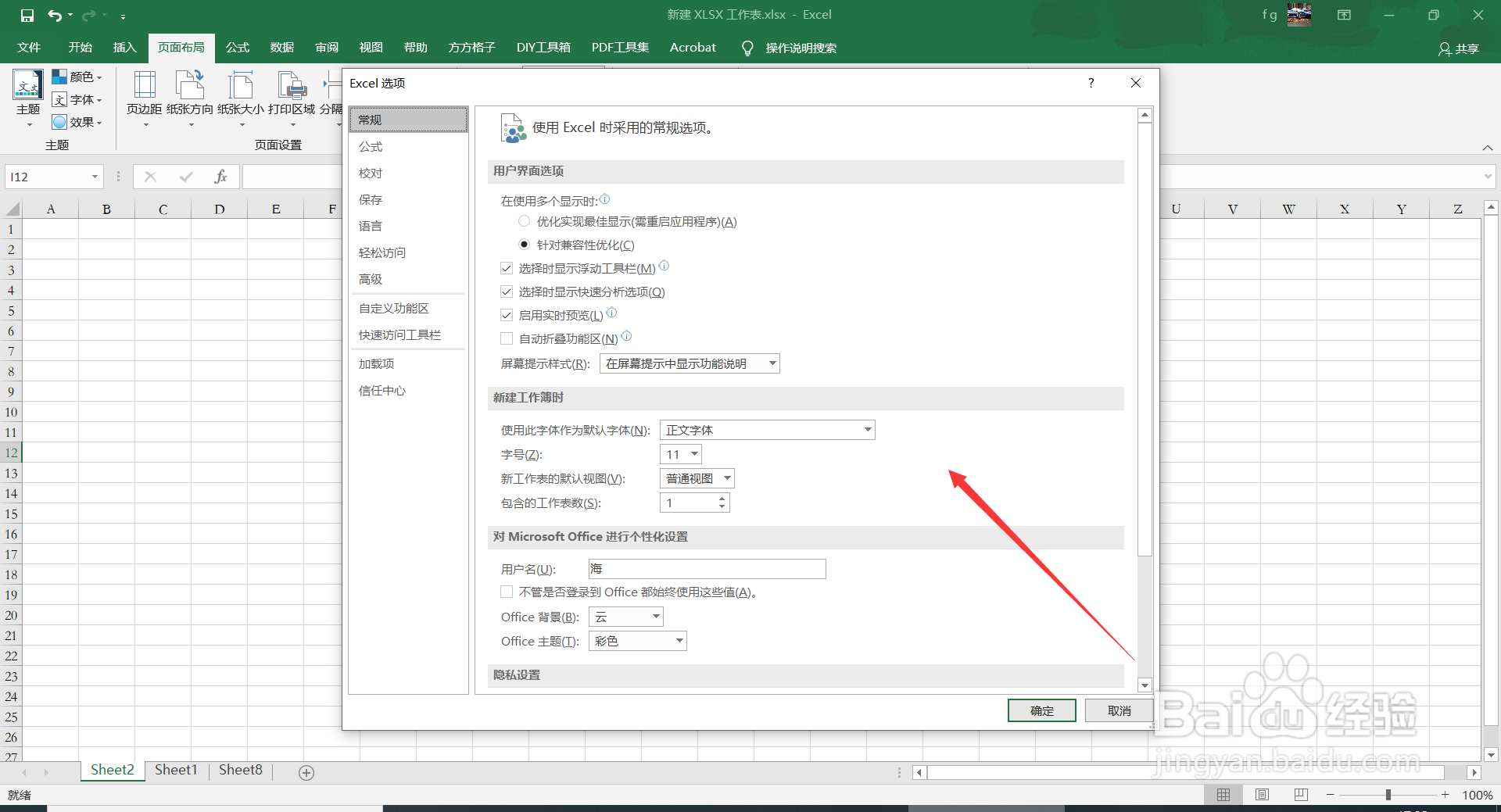The width and height of the screenshot is (1501, 812).
Task: Open the Name Box dropdown arrow
Action: tap(95, 177)
